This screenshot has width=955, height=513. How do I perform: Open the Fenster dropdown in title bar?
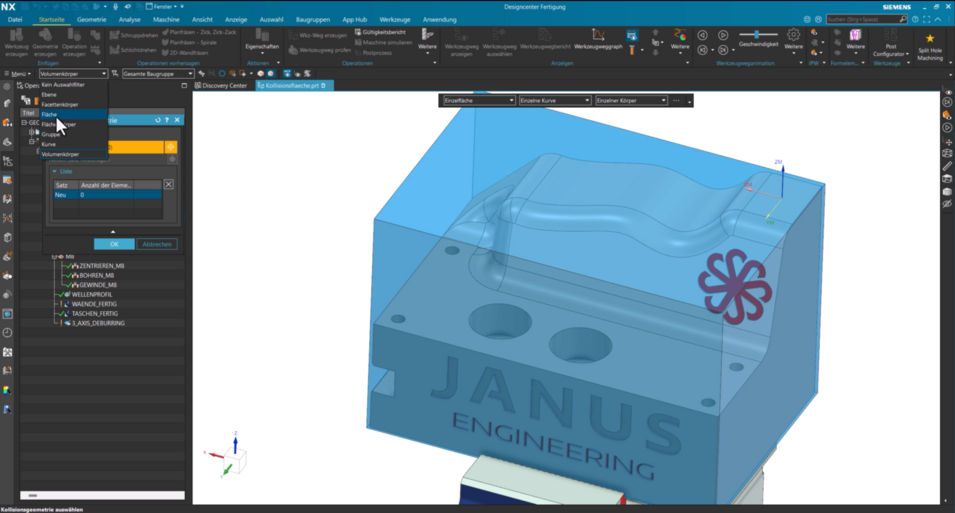click(x=164, y=7)
